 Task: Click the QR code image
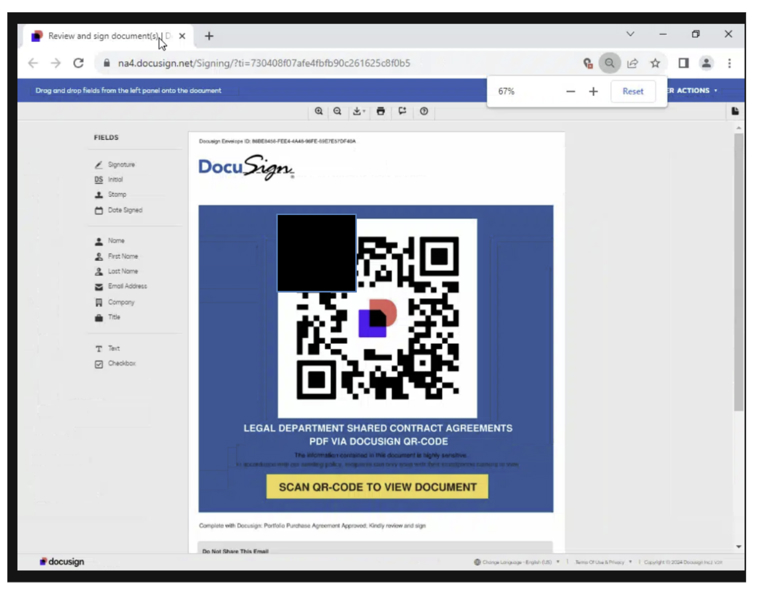[377, 318]
